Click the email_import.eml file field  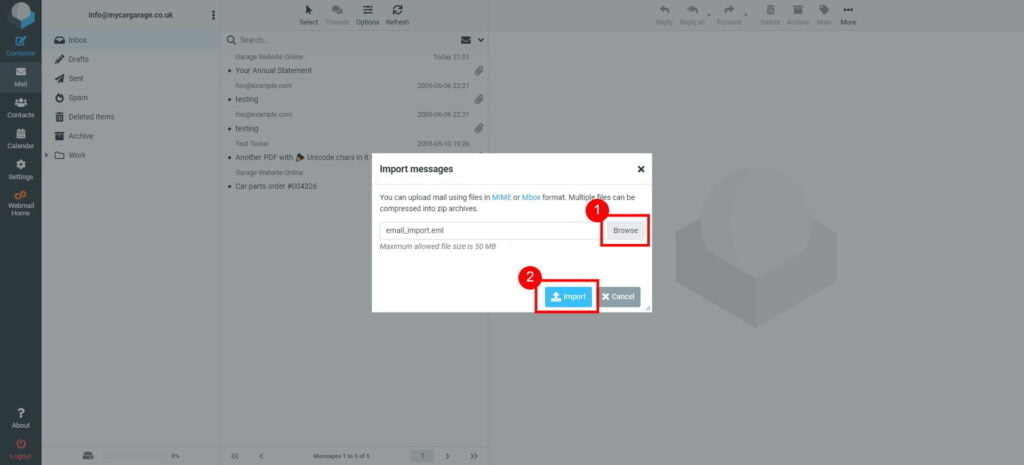click(490, 231)
